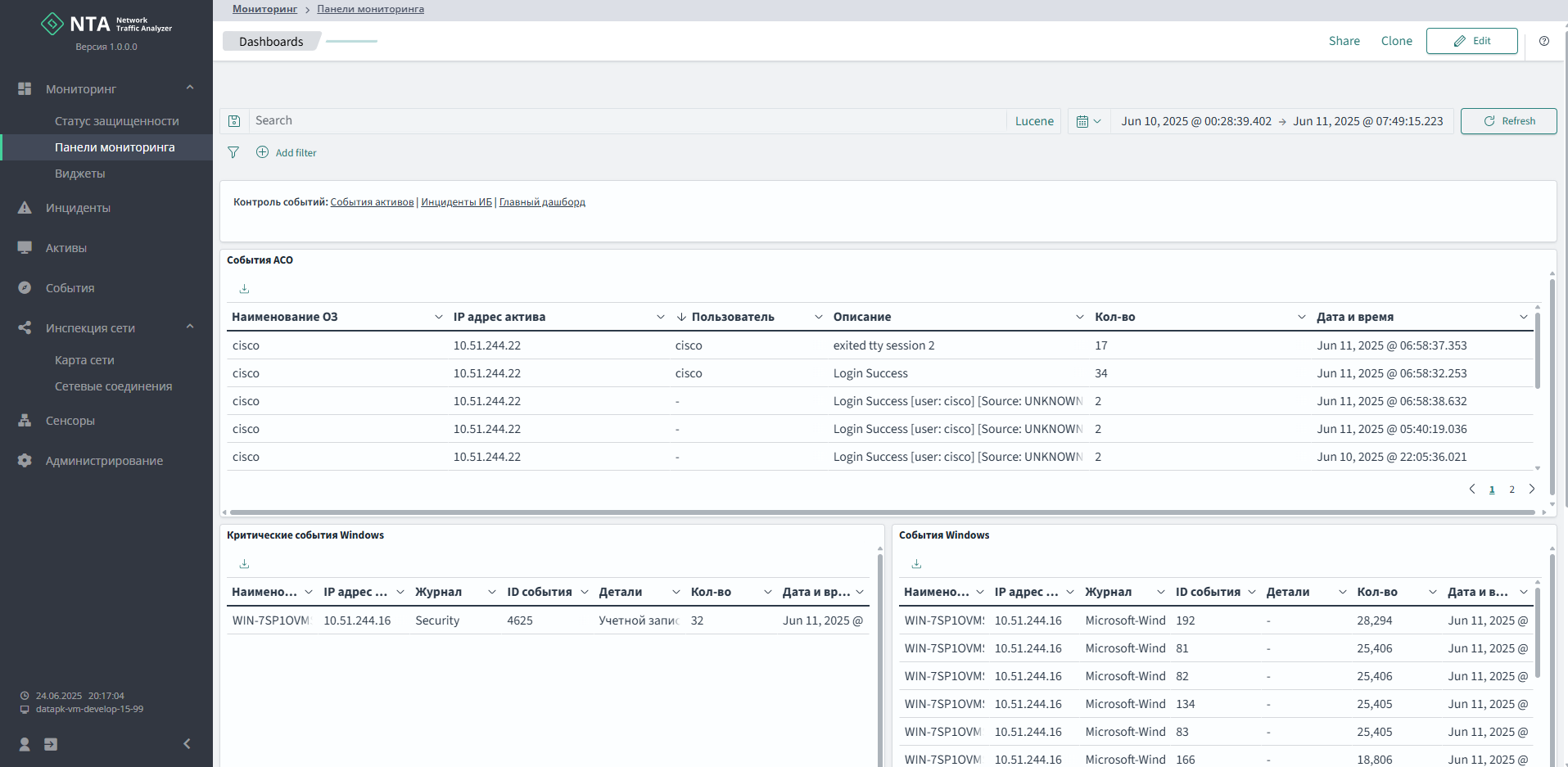Collapse the Мониторинг sidebar section
Viewport: 1568px width, 767px height.
(190, 88)
